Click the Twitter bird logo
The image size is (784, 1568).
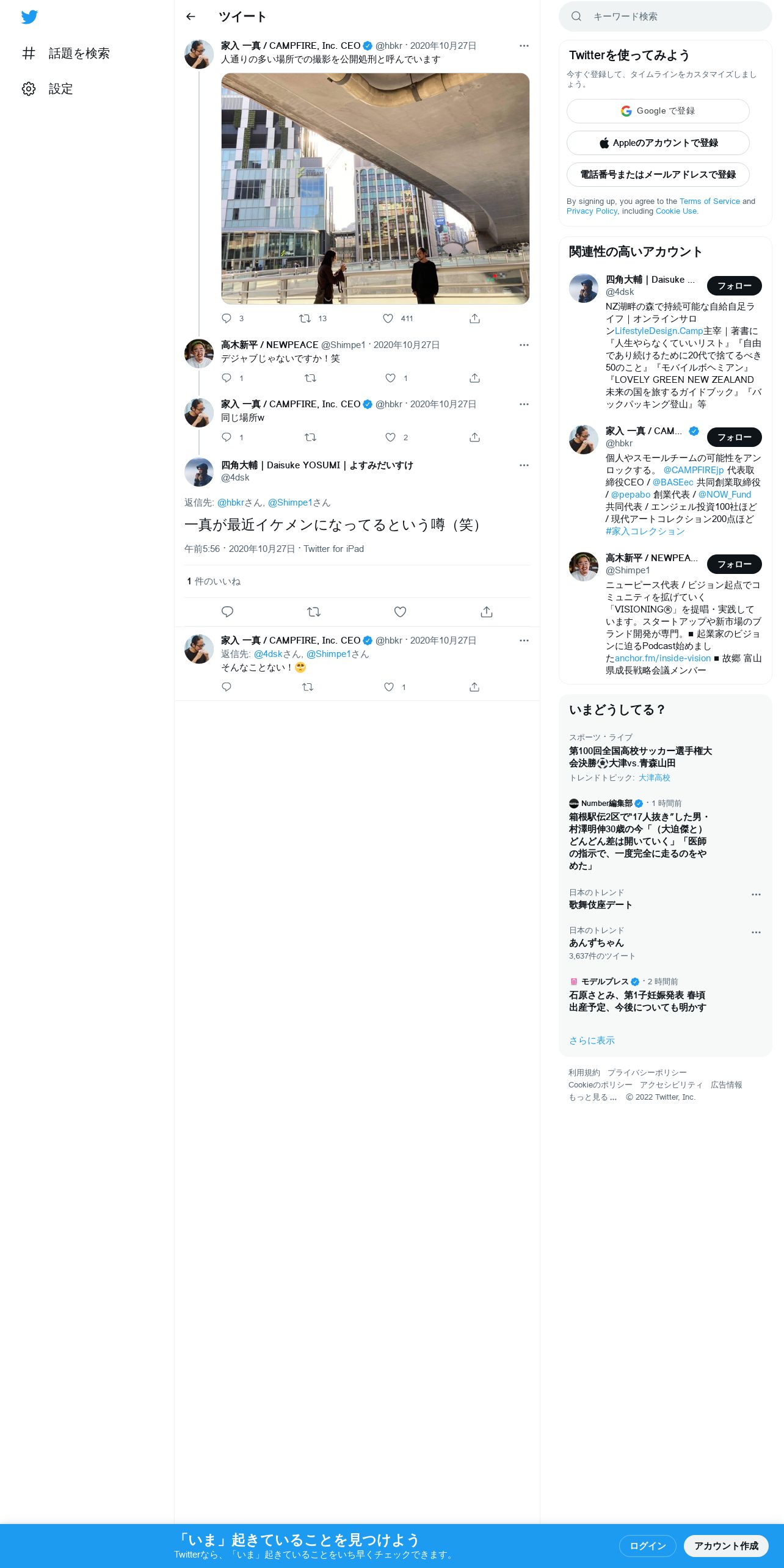29,17
